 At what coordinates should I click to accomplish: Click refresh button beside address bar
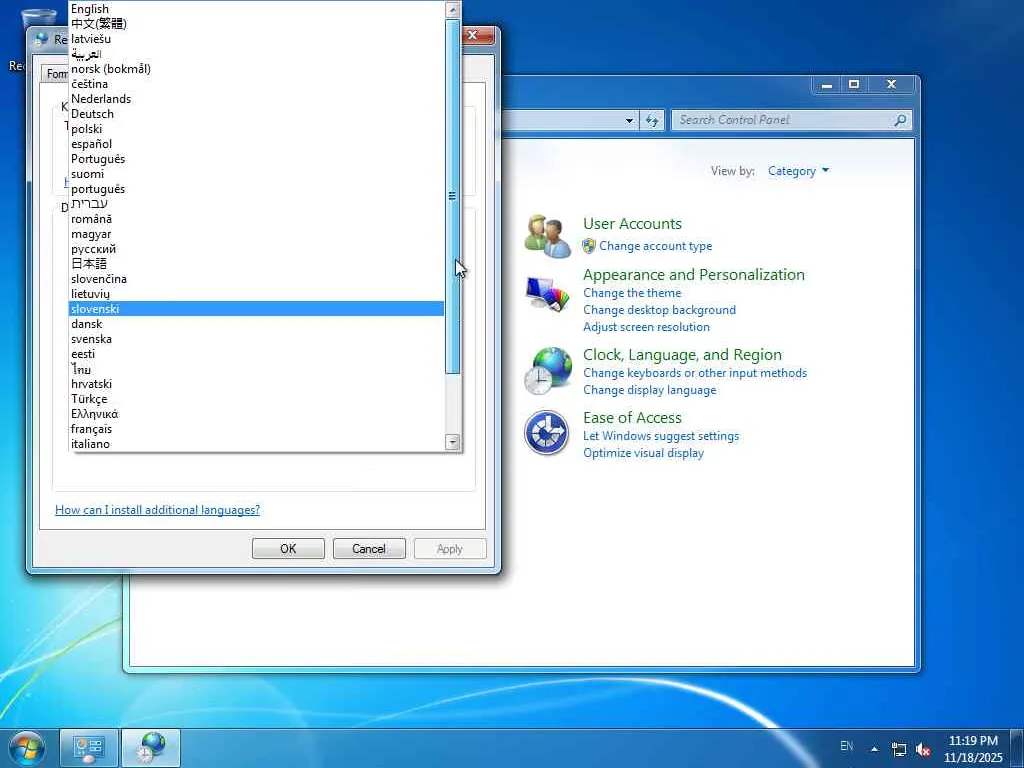tap(652, 120)
